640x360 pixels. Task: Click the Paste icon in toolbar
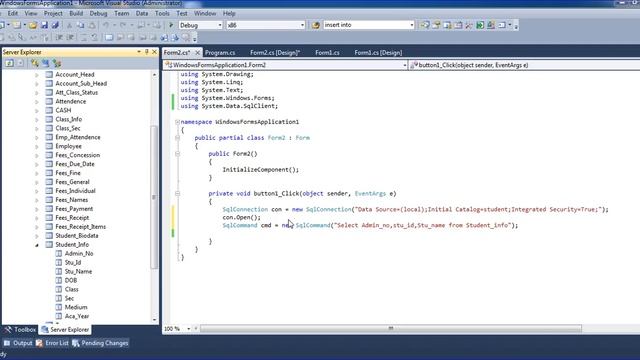92,25
